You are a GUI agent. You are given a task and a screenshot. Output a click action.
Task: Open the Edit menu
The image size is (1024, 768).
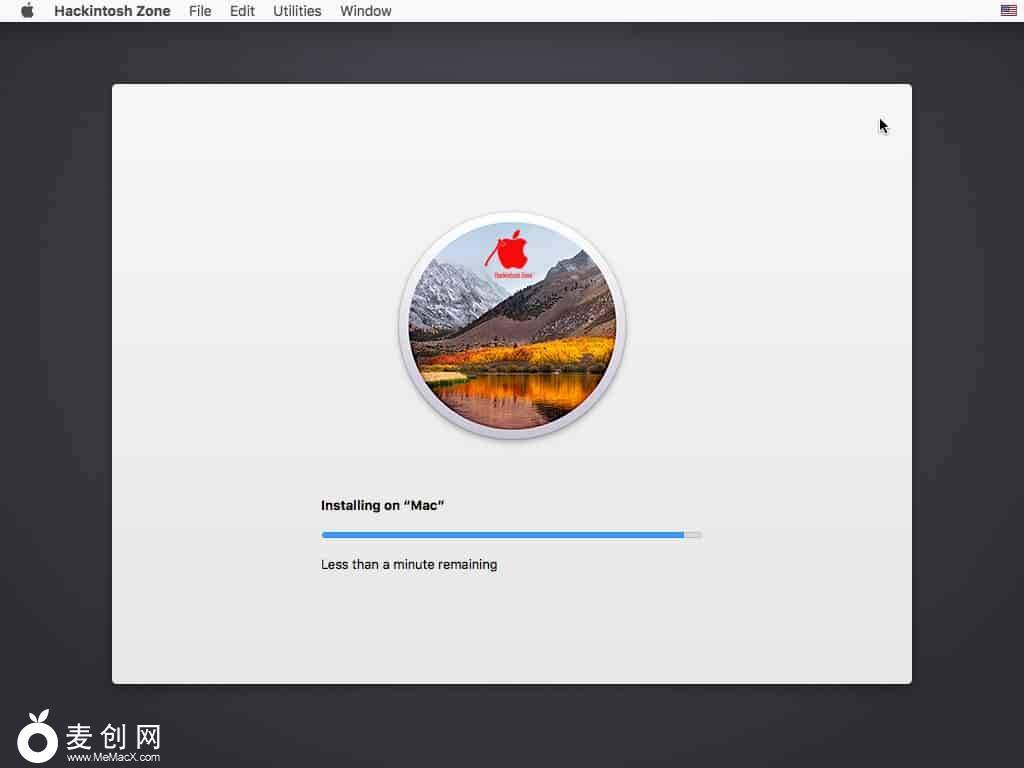point(242,11)
